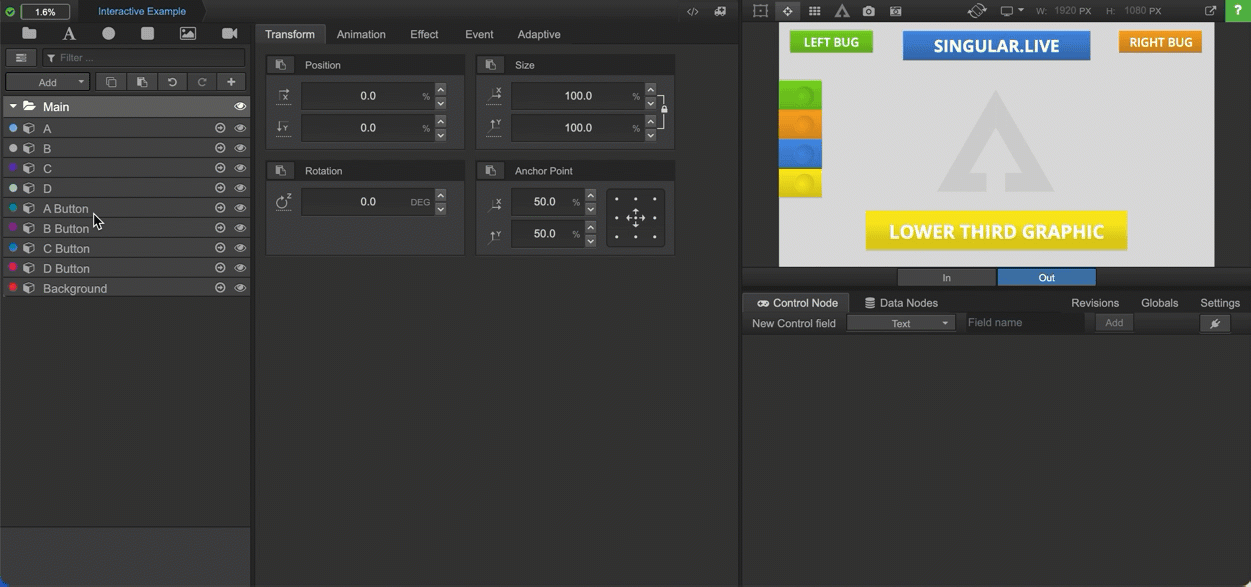1251x587 pixels.
Task: Increase the Size X value
Action: pyautogui.click(x=650, y=90)
